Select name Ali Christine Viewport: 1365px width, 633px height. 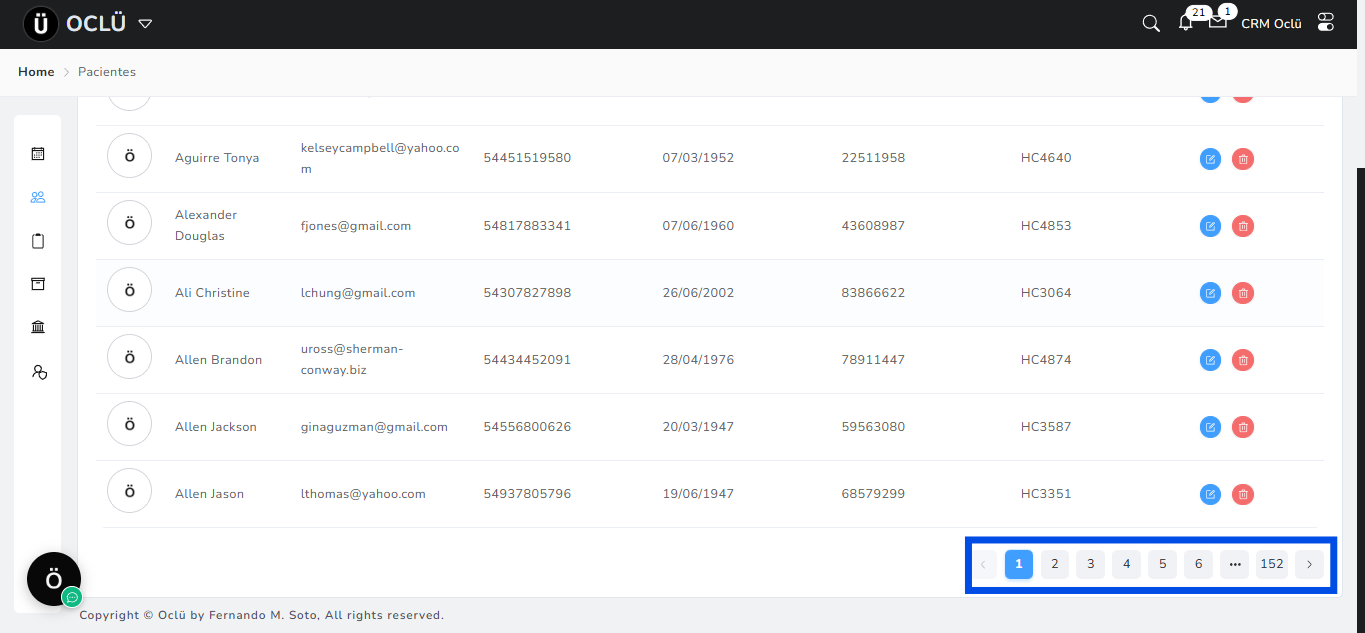pyautogui.click(x=212, y=293)
